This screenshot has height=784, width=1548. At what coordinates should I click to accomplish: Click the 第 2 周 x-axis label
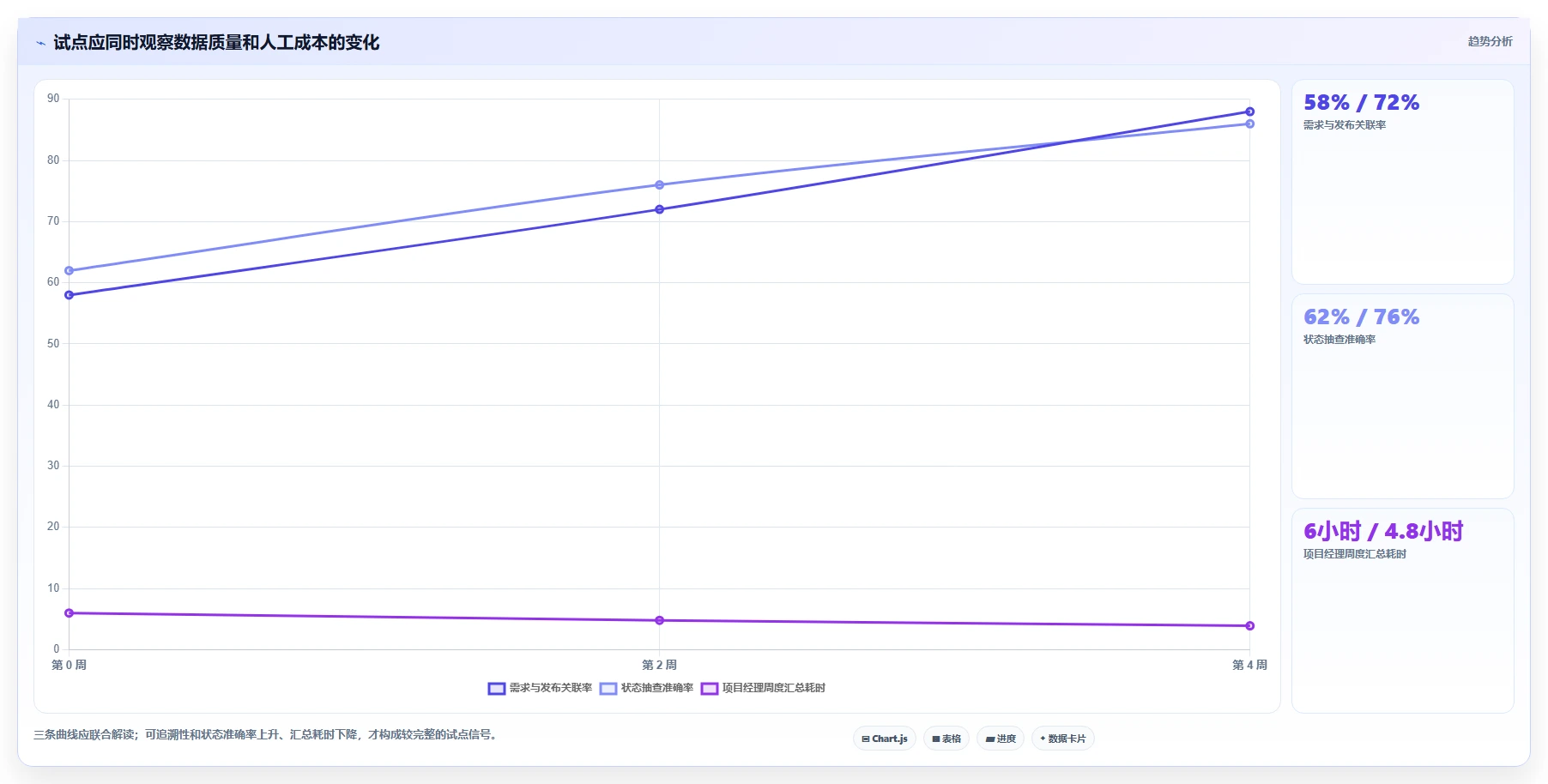(659, 665)
